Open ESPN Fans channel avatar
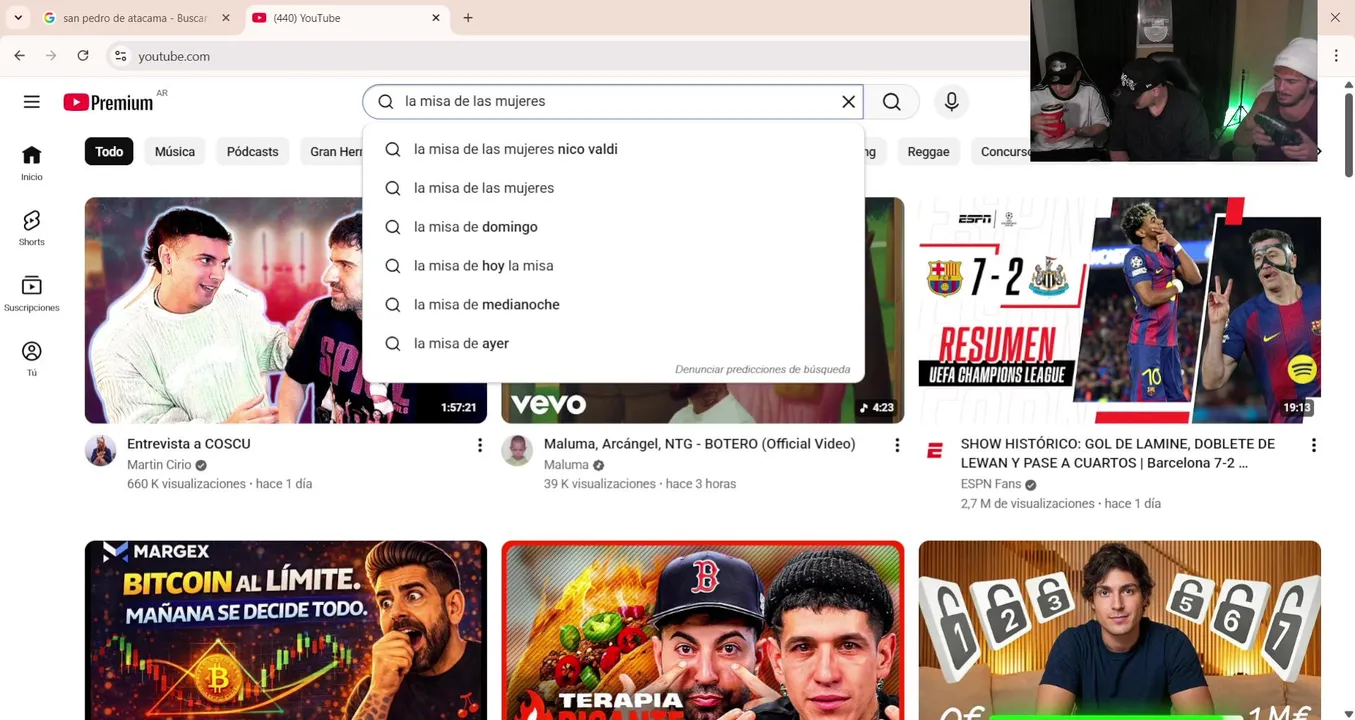1355x720 pixels. pyautogui.click(x=934, y=451)
